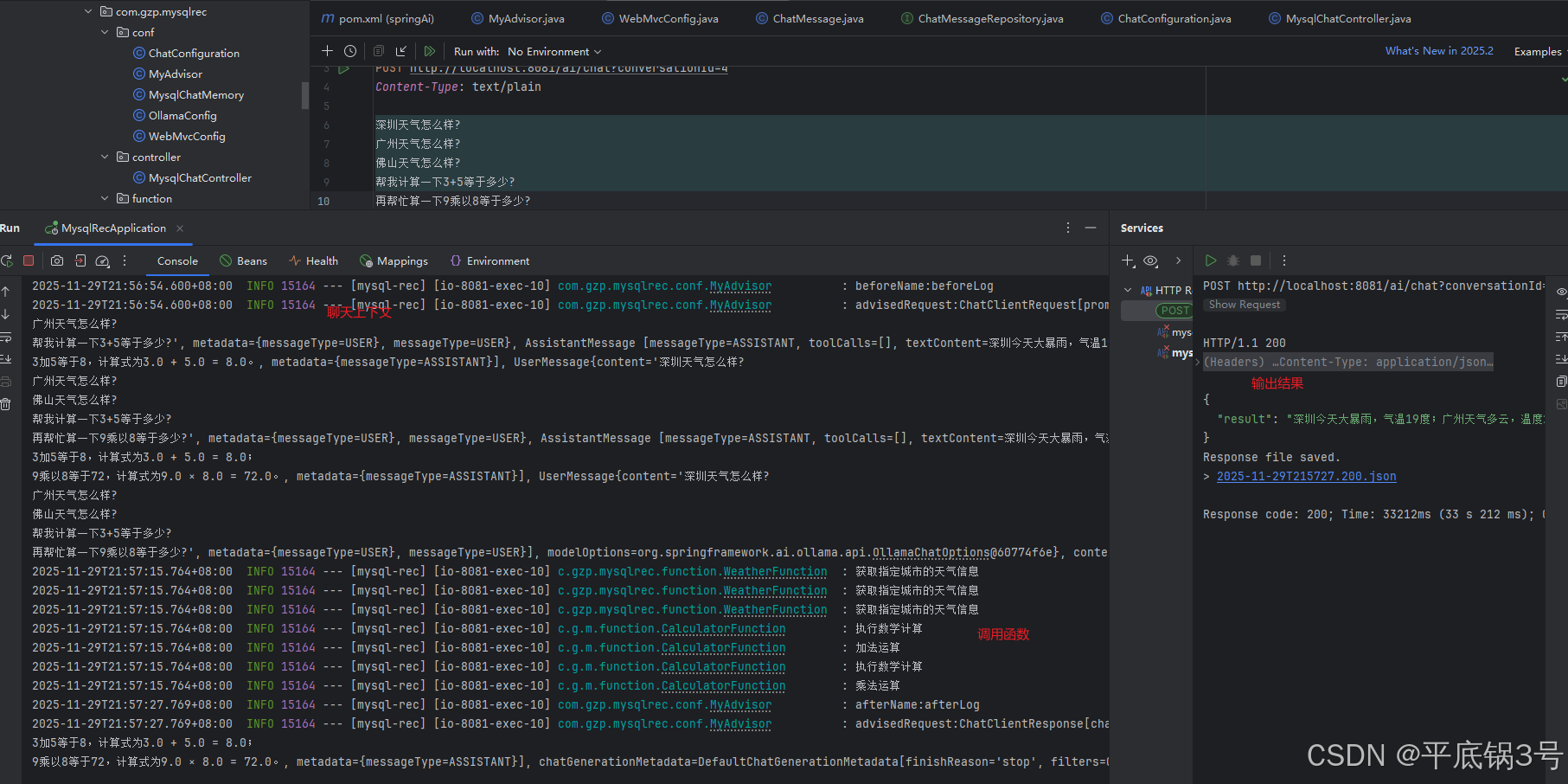Click the Show Request button
This screenshot has height=784, width=1568.
click(1244, 304)
